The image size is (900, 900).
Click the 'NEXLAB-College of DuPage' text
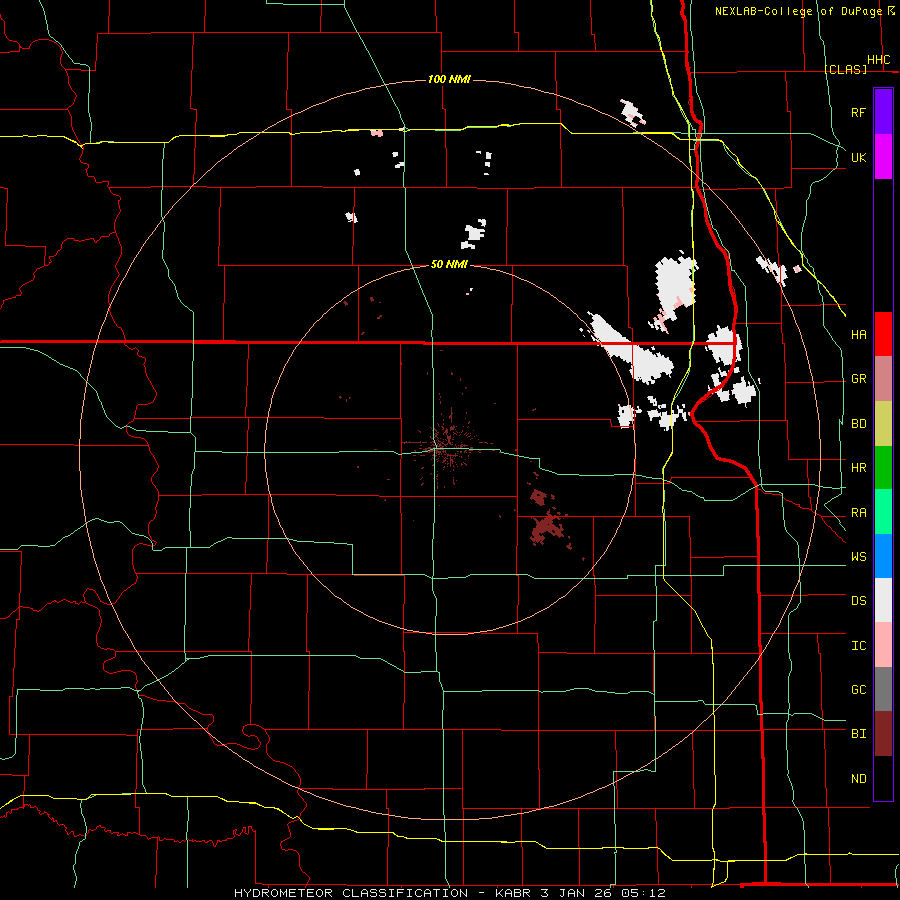pos(798,11)
